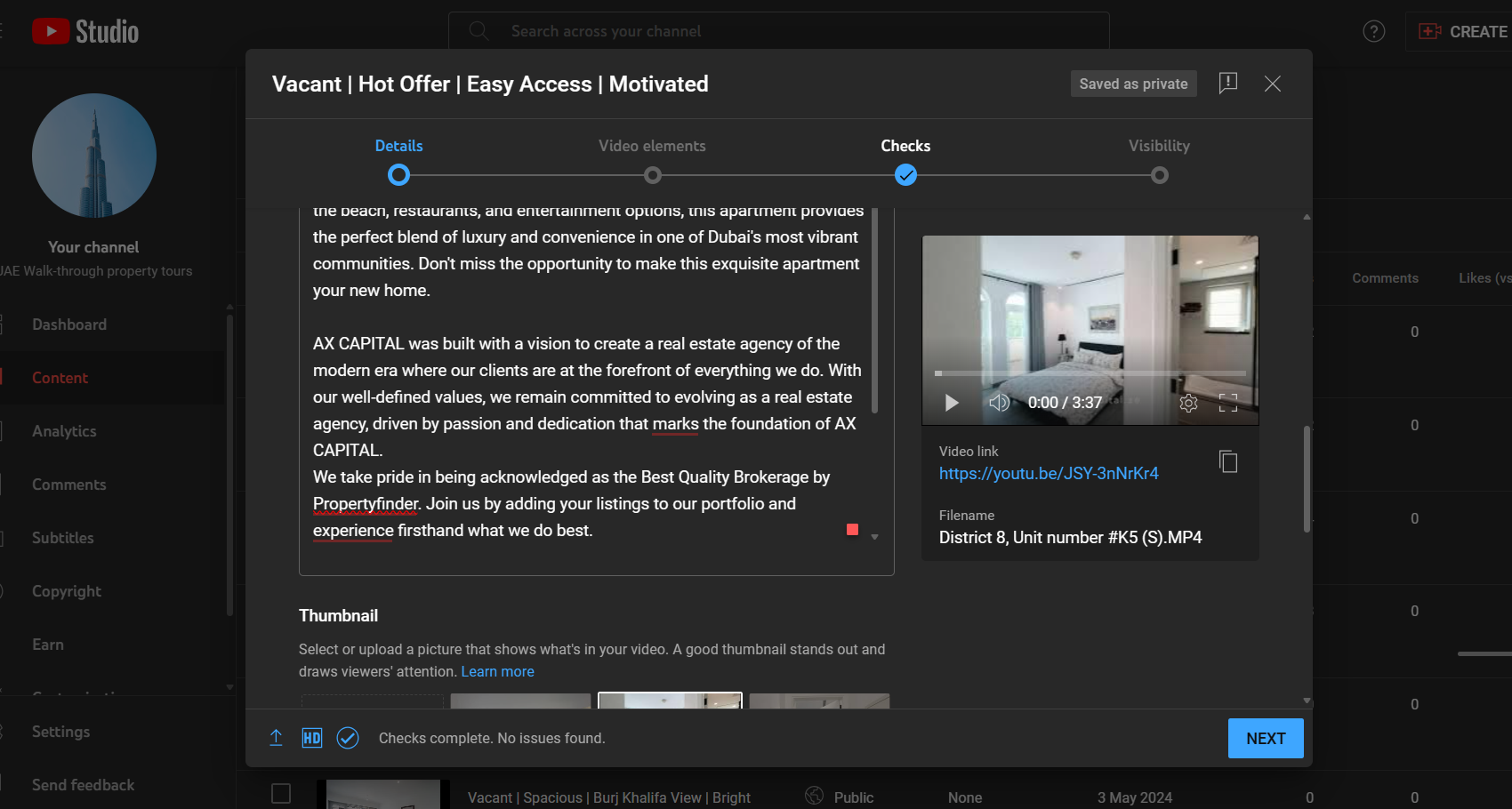
Task: Click the CREATE video button
Action: click(x=1463, y=32)
